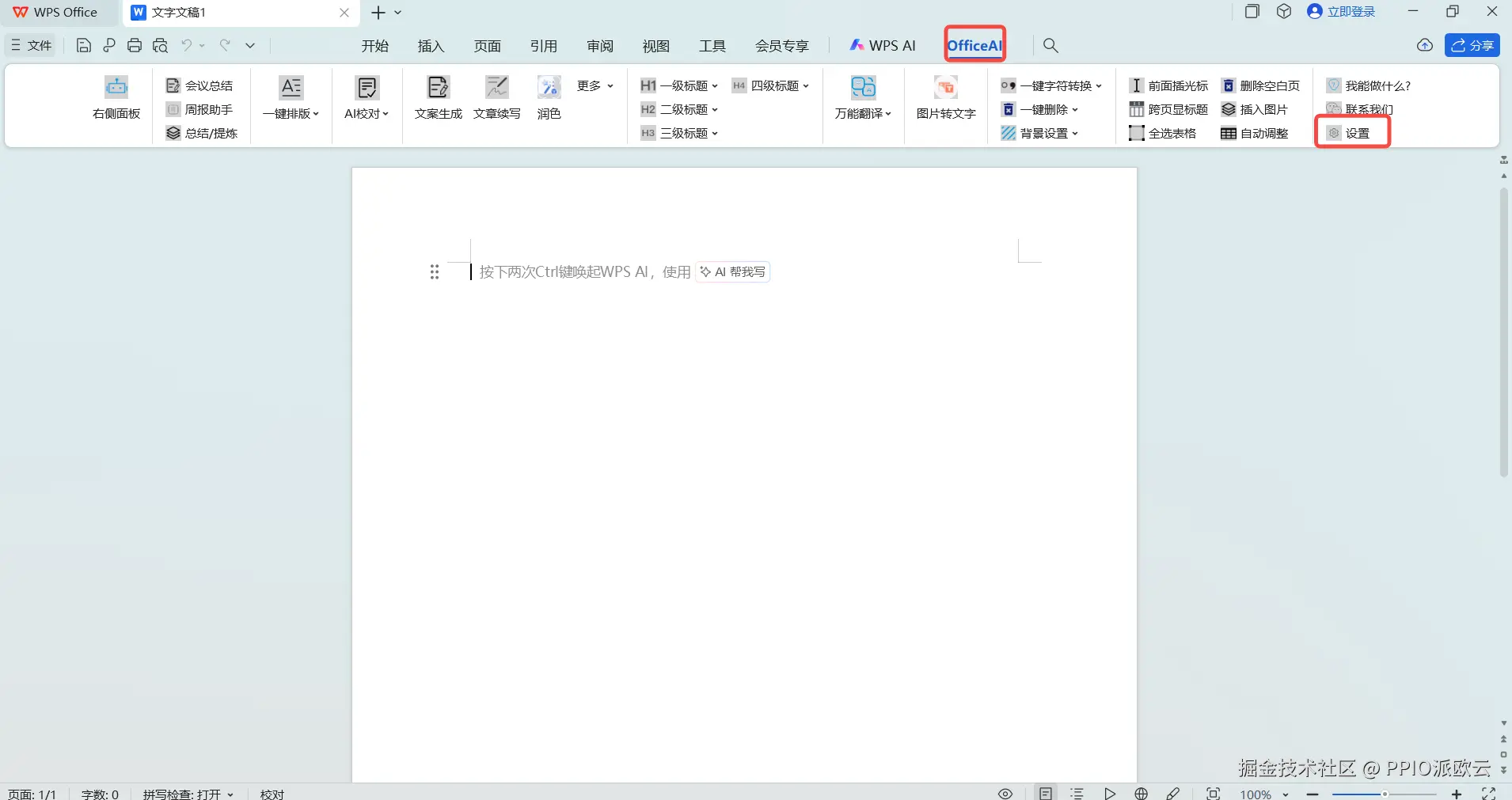The image size is (1512, 800).
Task: Switch to the 引用 ribbon tab
Action: (x=544, y=46)
